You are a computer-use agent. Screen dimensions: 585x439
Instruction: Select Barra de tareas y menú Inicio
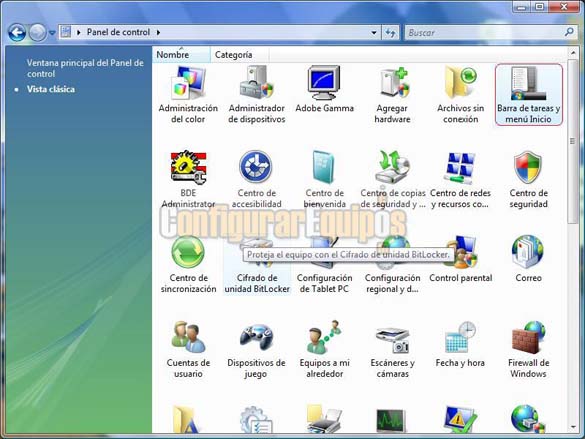point(528,95)
